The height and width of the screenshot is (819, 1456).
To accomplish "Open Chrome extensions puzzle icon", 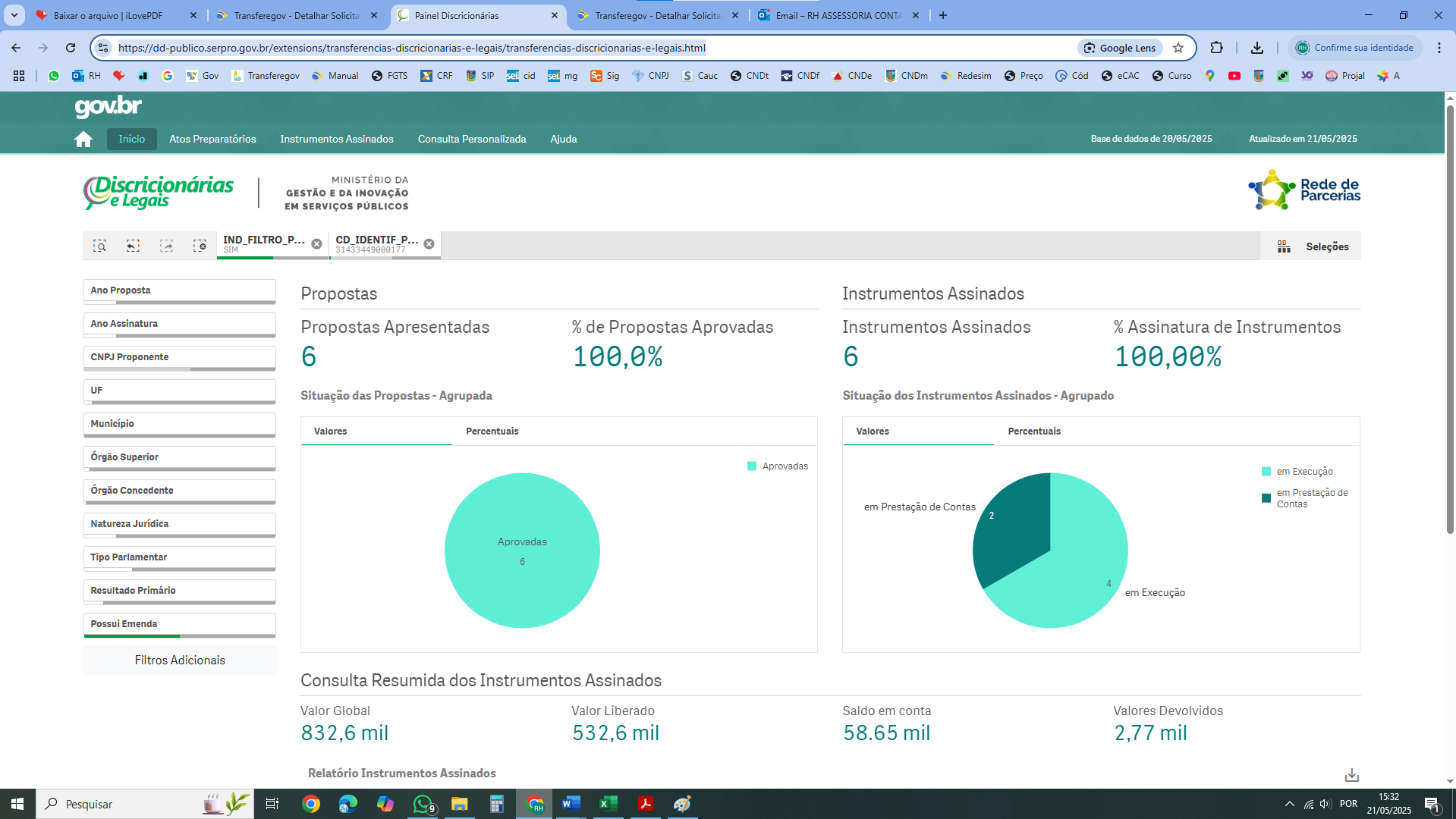I will click(x=1216, y=48).
